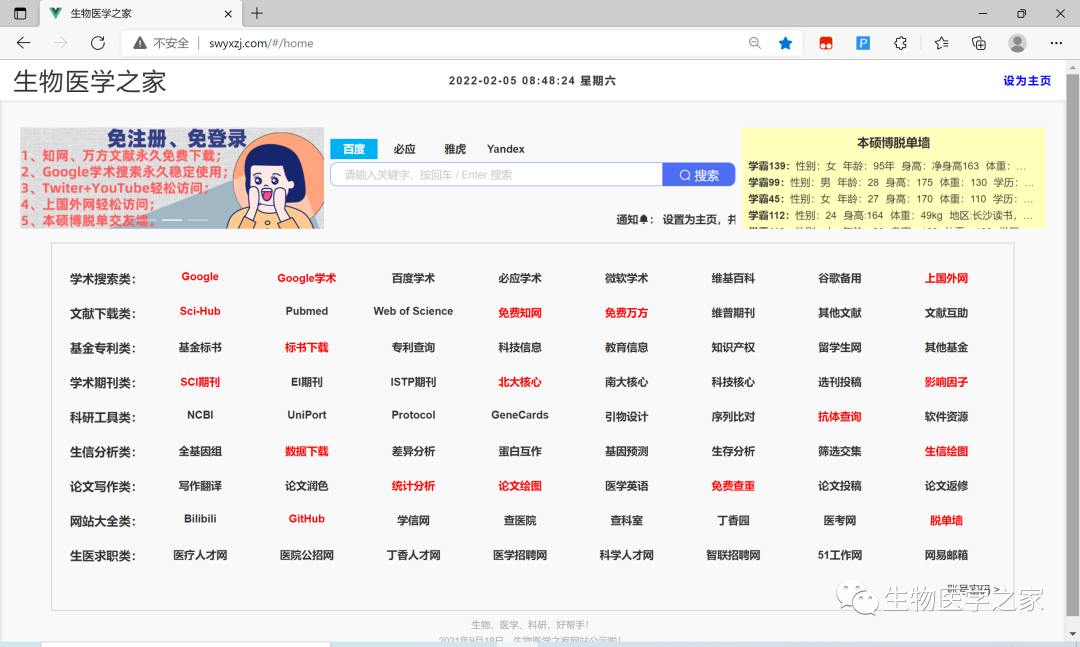Open the 免费知网 link
The width and height of the screenshot is (1080, 647).
pyautogui.click(x=520, y=313)
